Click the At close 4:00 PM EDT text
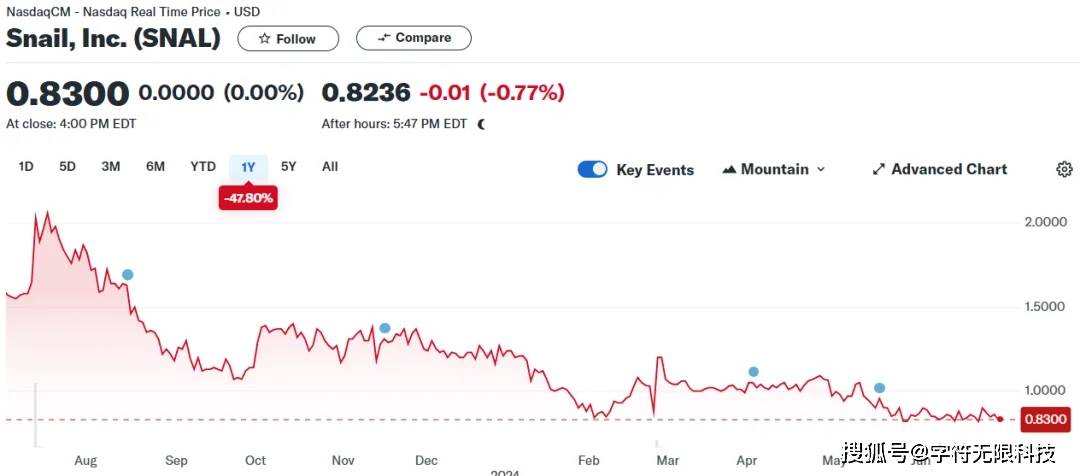The image size is (1080, 476). tap(71, 125)
